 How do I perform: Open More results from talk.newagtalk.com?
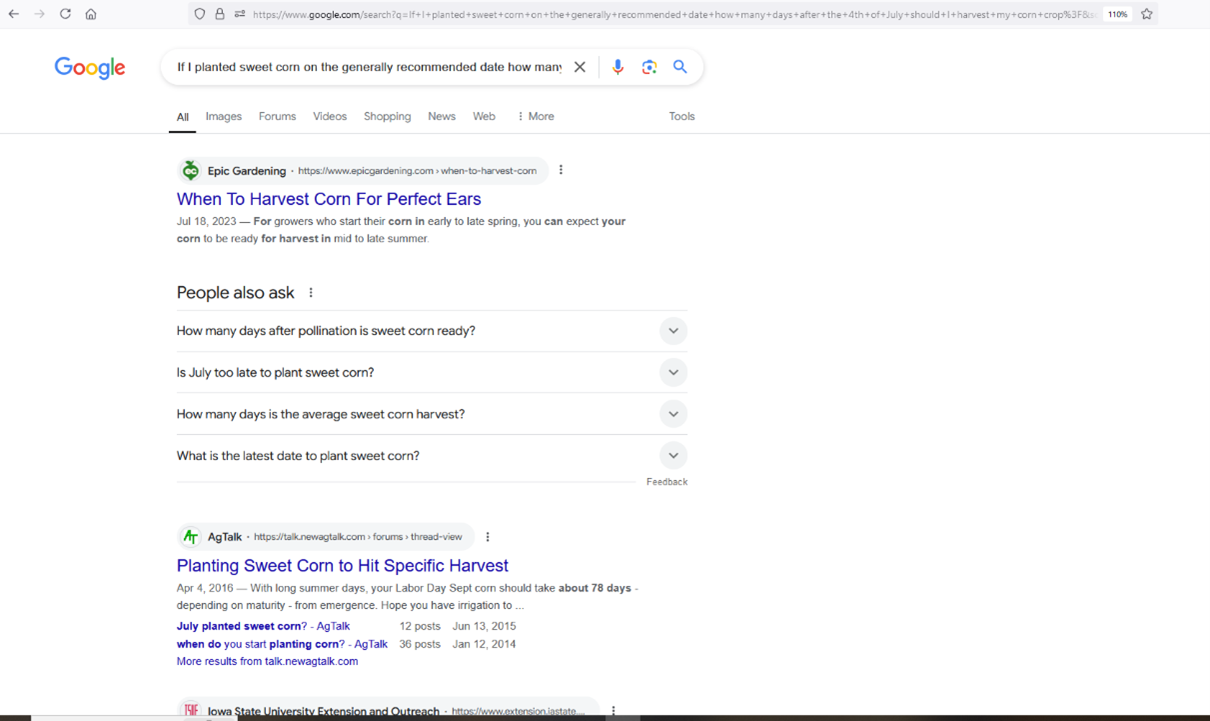pyautogui.click(x=267, y=661)
